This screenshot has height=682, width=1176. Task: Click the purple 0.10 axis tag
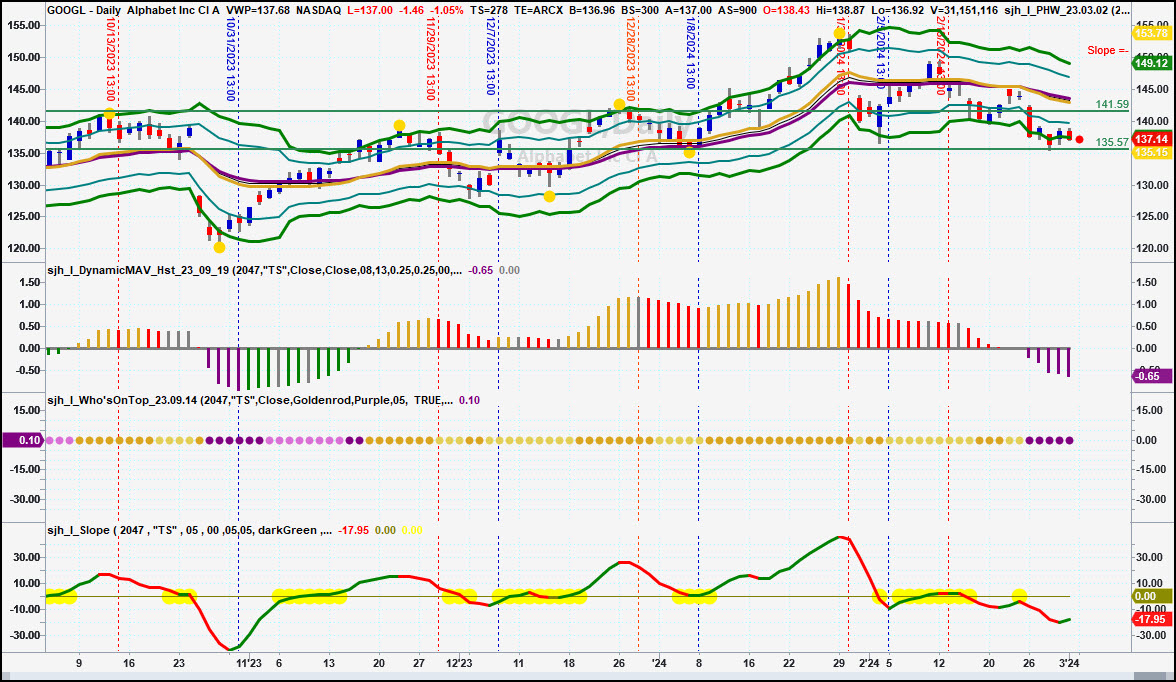22,440
